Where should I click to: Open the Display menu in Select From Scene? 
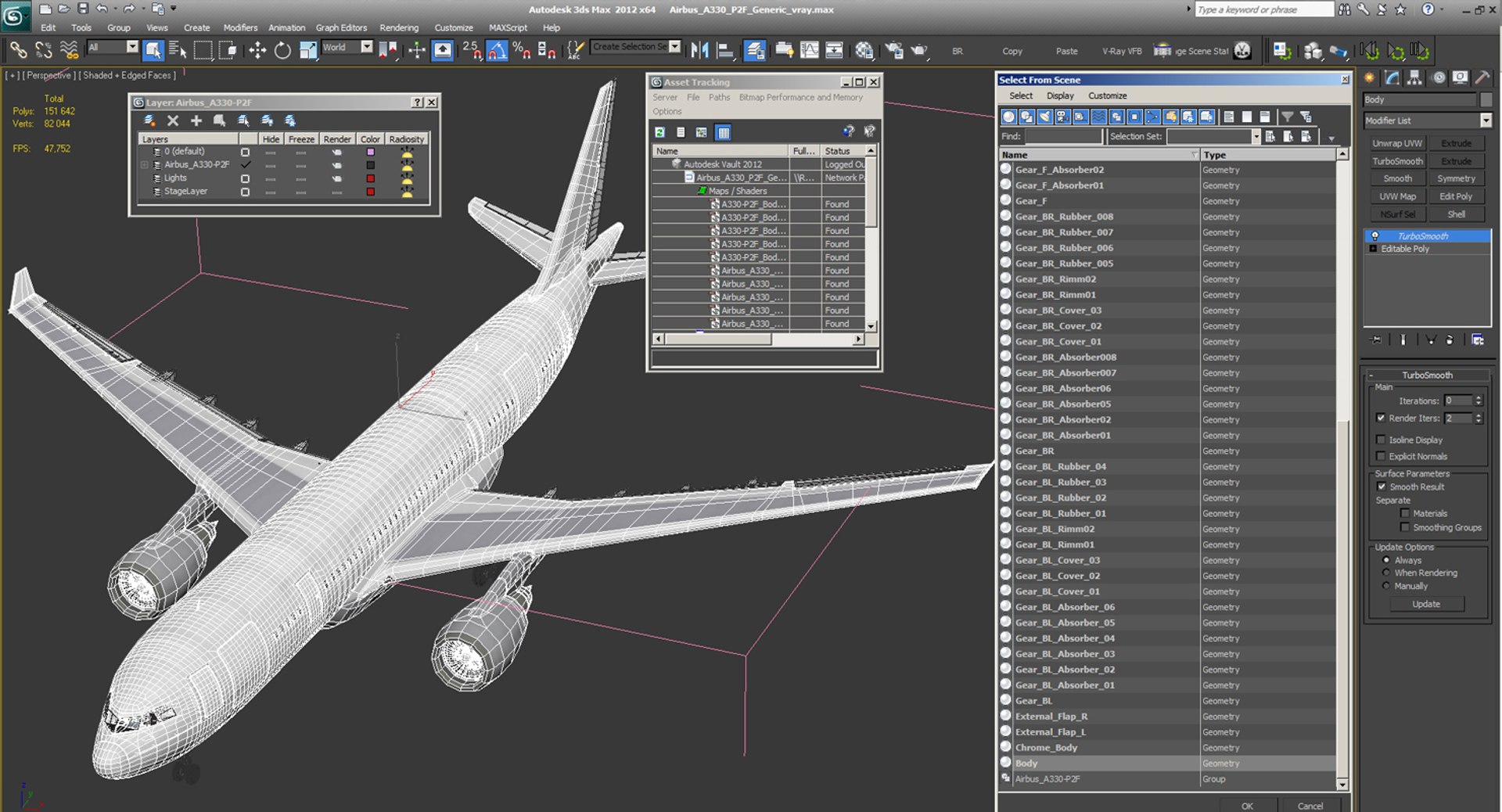[x=1060, y=95]
